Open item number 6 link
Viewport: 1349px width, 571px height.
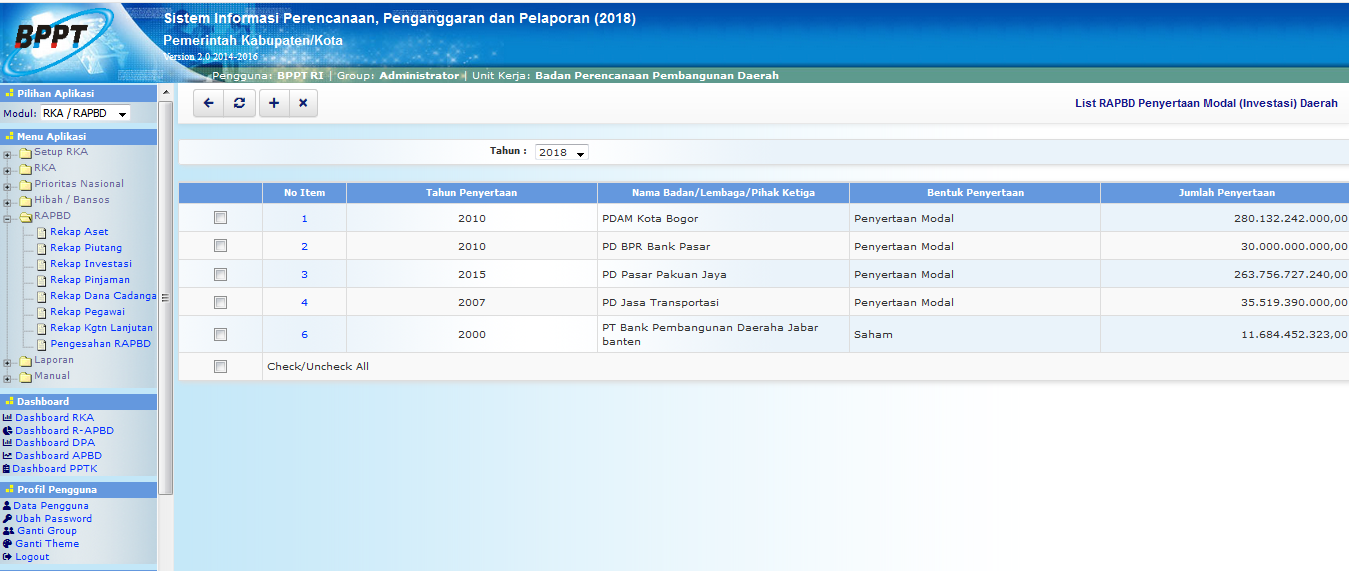(304, 335)
